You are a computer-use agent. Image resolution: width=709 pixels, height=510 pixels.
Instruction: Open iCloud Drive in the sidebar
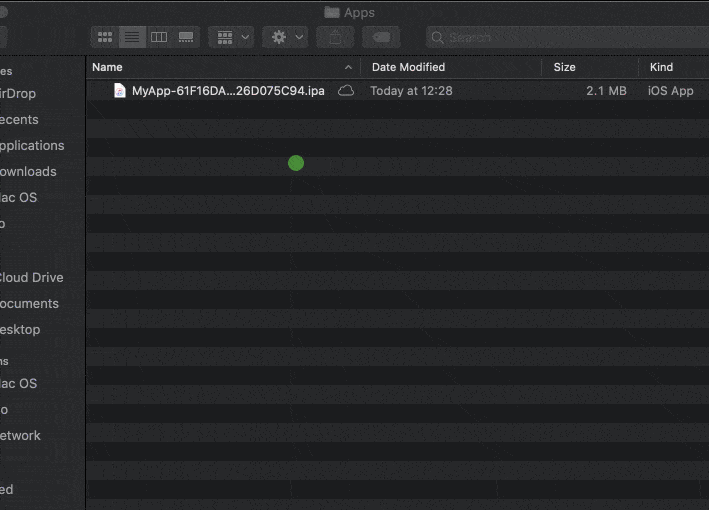31,278
